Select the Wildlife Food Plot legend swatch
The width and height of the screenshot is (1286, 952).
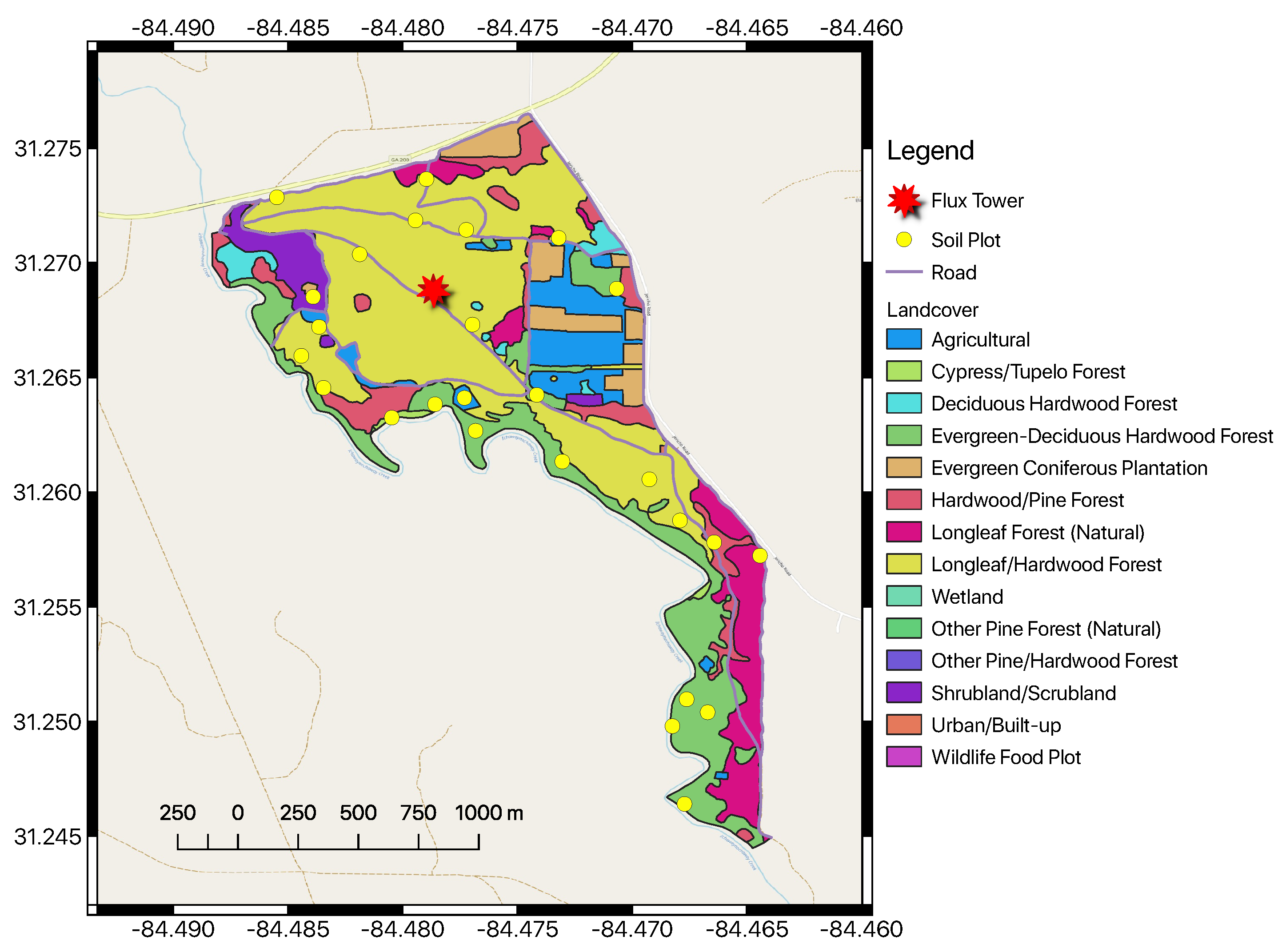904,757
